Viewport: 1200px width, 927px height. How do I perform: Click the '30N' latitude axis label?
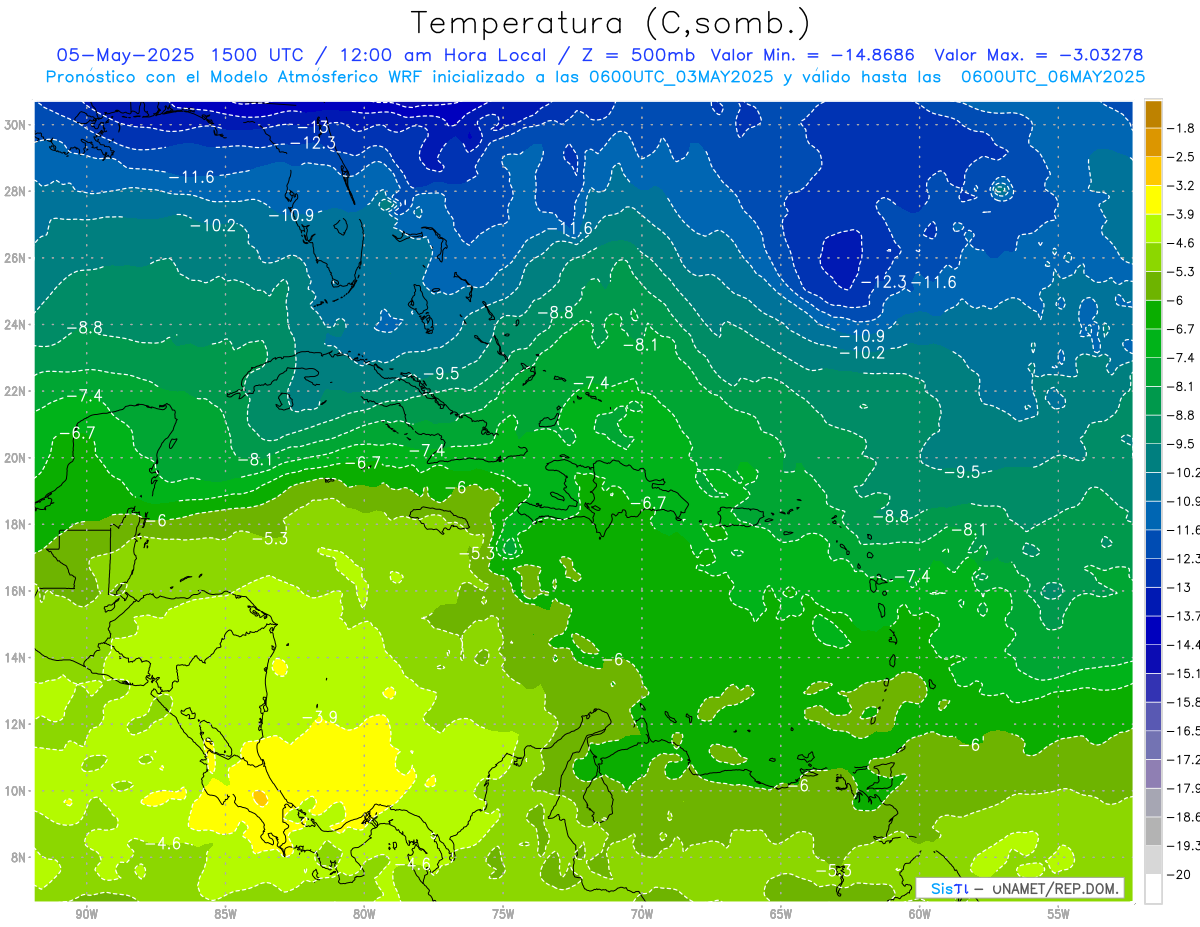(16, 125)
